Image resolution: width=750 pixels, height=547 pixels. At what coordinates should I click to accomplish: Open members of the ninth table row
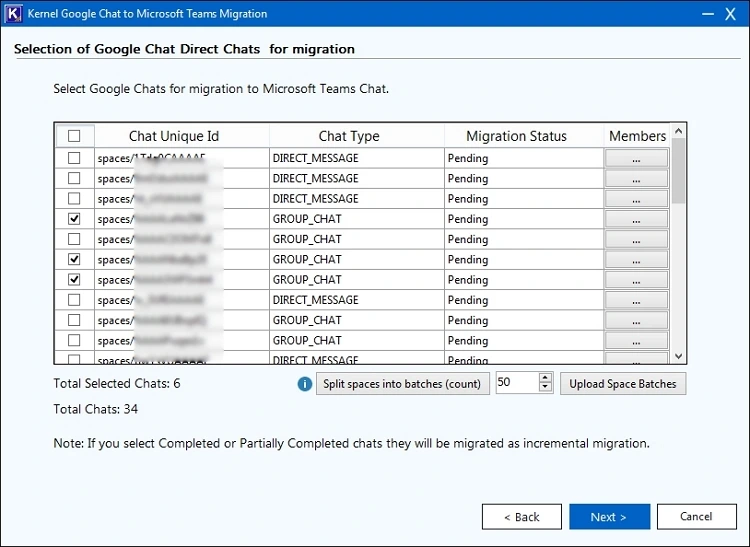636,320
